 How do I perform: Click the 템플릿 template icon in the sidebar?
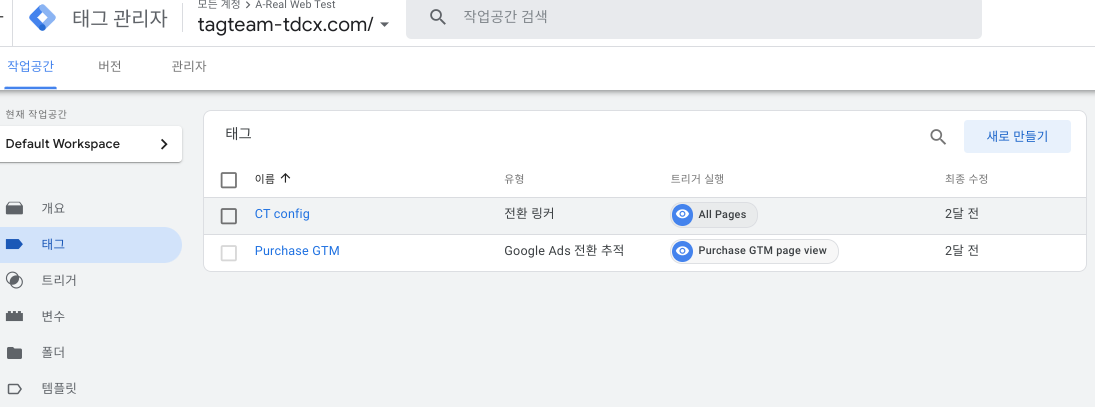(x=15, y=389)
